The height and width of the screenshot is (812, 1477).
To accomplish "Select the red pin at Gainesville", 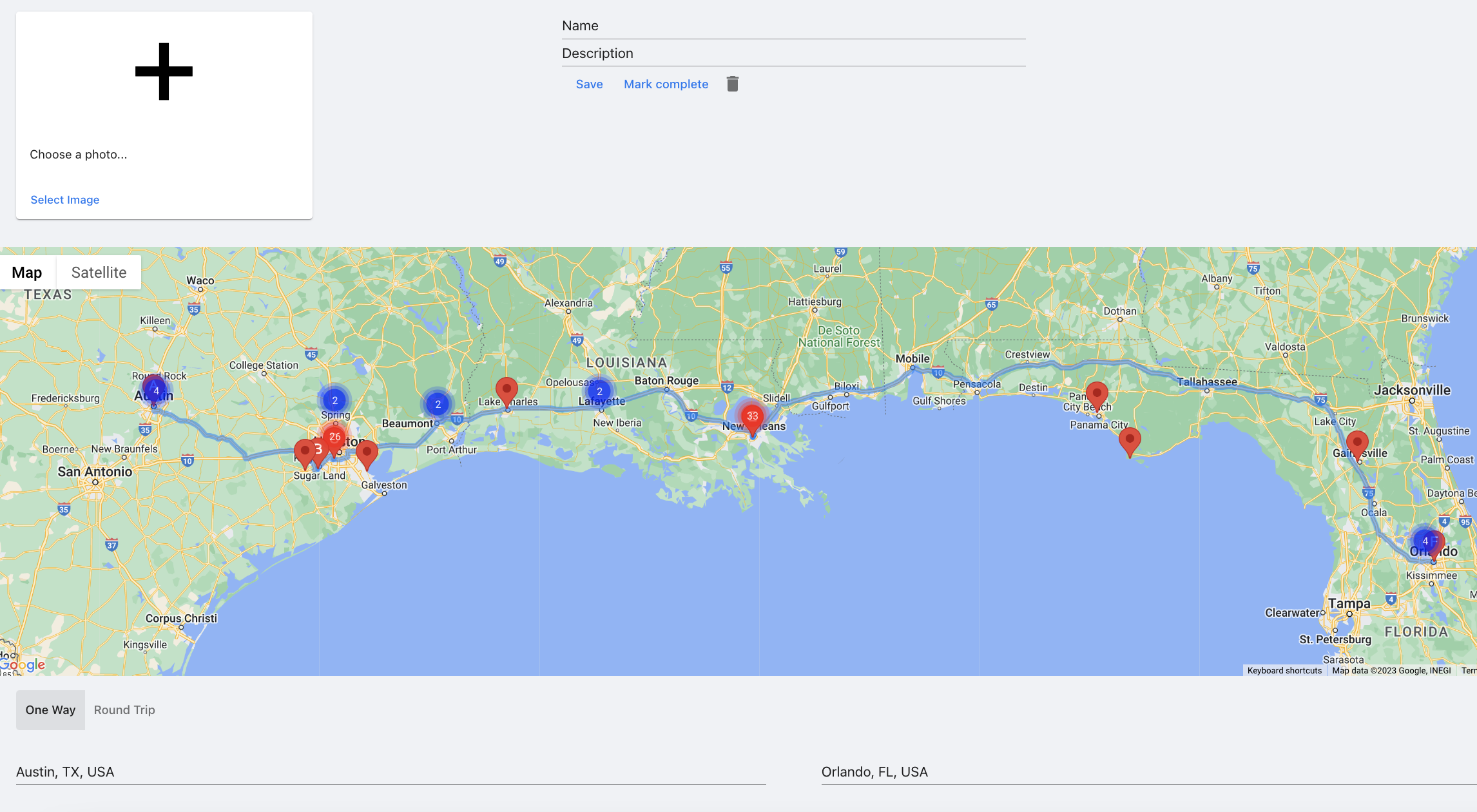I will [x=1357, y=446].
